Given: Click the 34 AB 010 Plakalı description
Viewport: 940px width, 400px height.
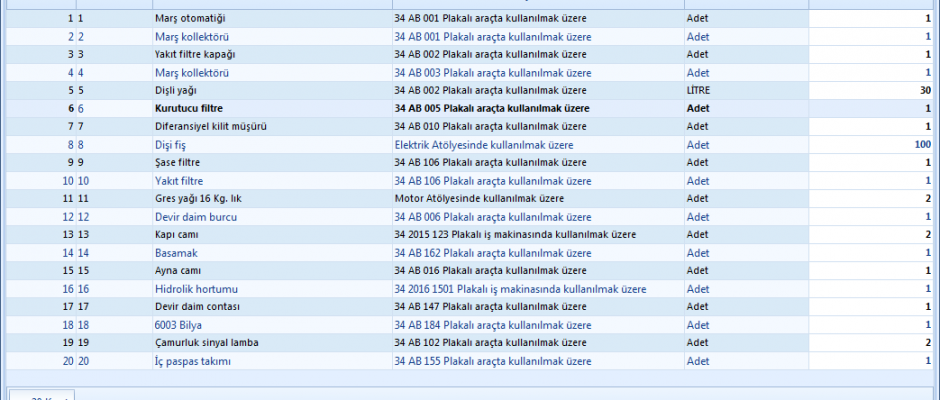Looking at the screenshot, I should pos(490,127).
